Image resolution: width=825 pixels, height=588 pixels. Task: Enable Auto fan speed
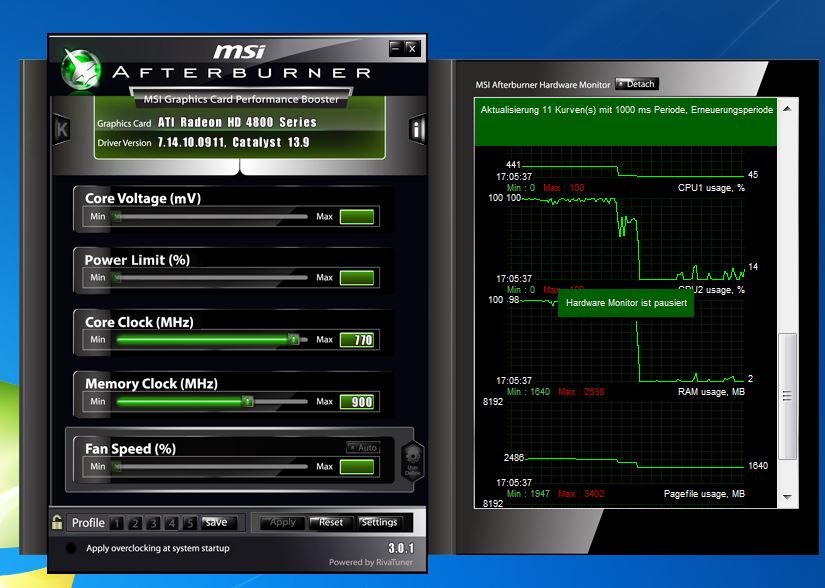point(363,448)
